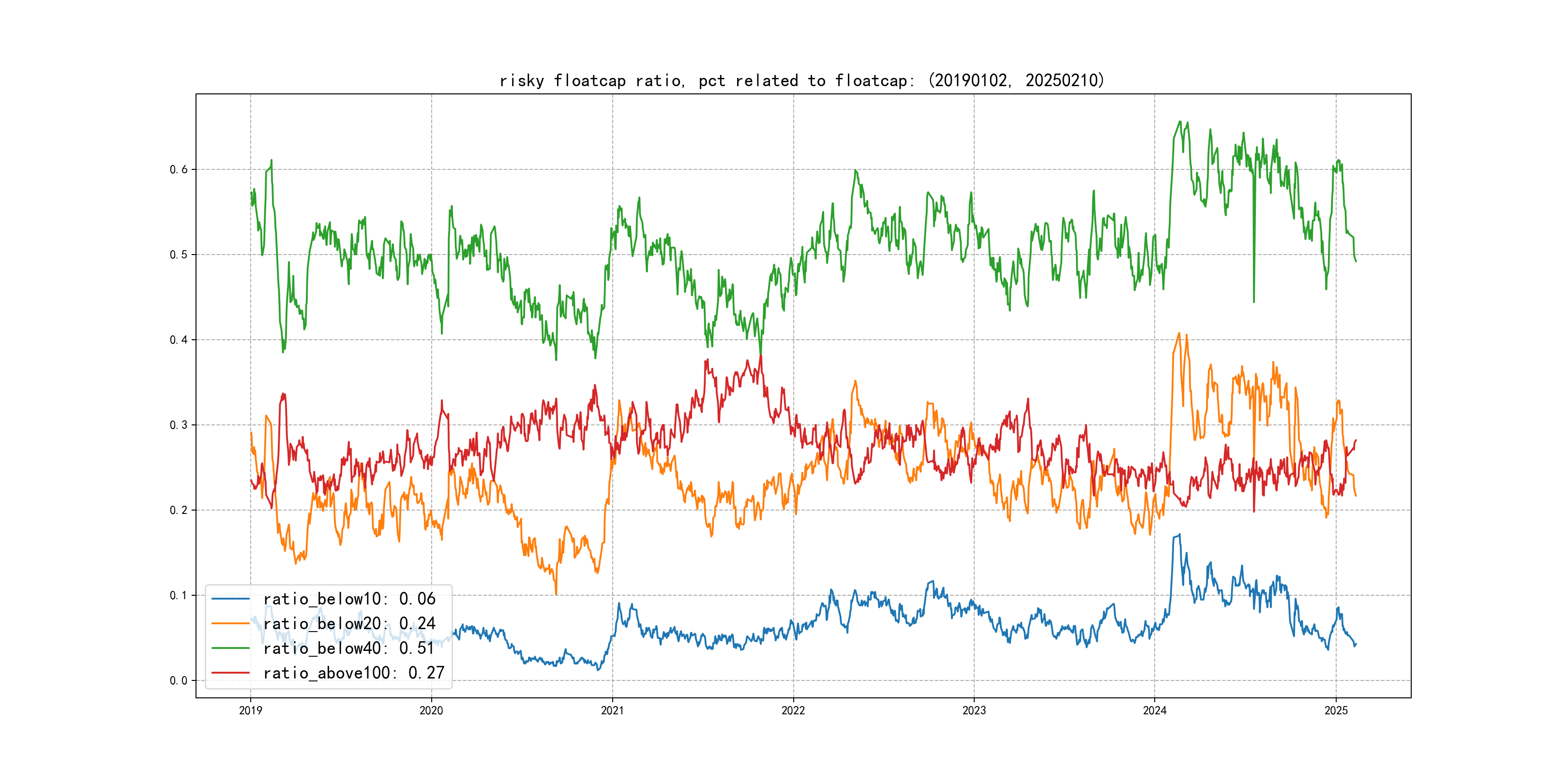Select the ratio_below10: 0.06 legend label
This screenshot has height=784, width=1568.
tap(349, 599)
